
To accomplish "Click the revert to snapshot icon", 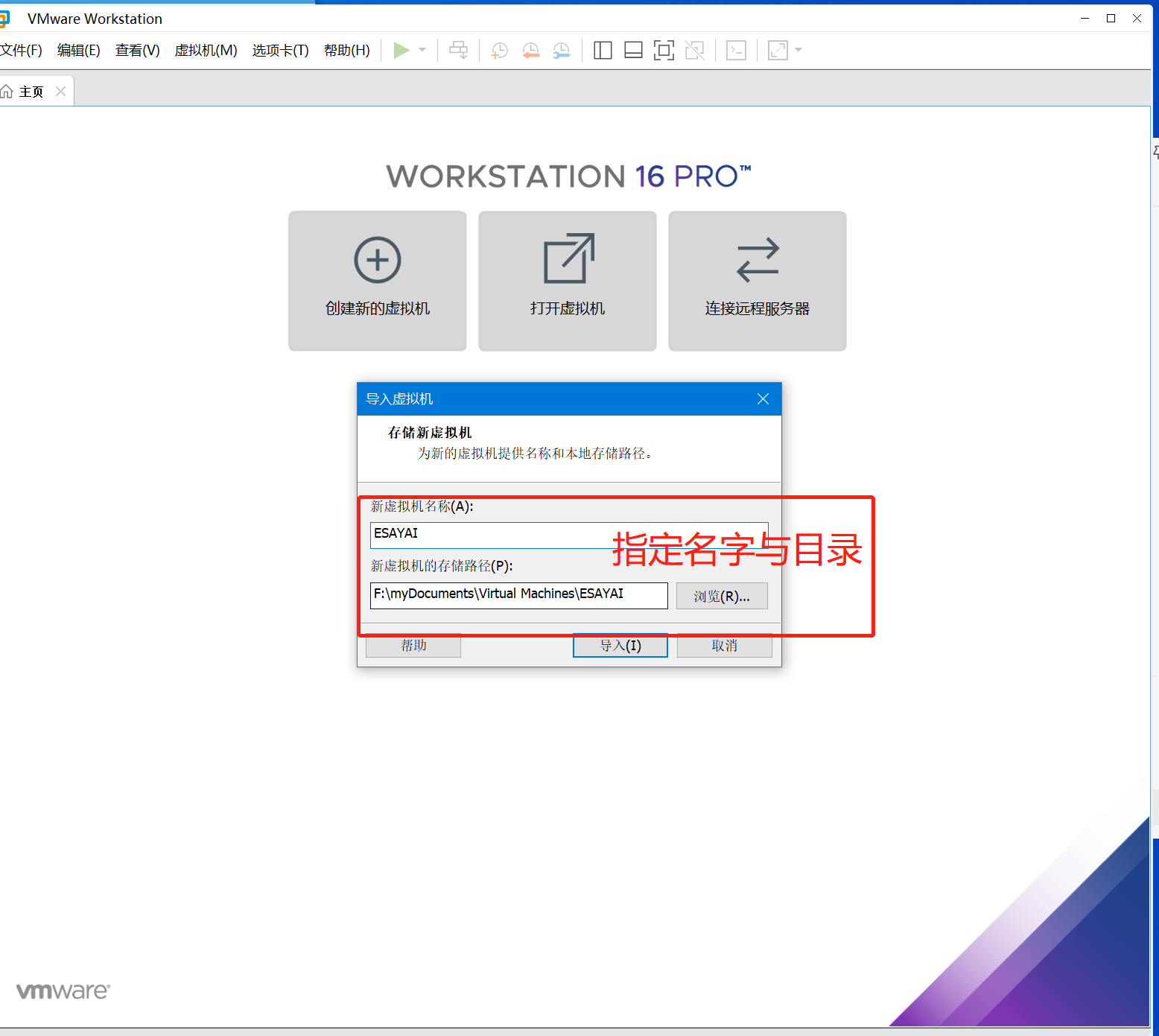I will click(530, 50).
